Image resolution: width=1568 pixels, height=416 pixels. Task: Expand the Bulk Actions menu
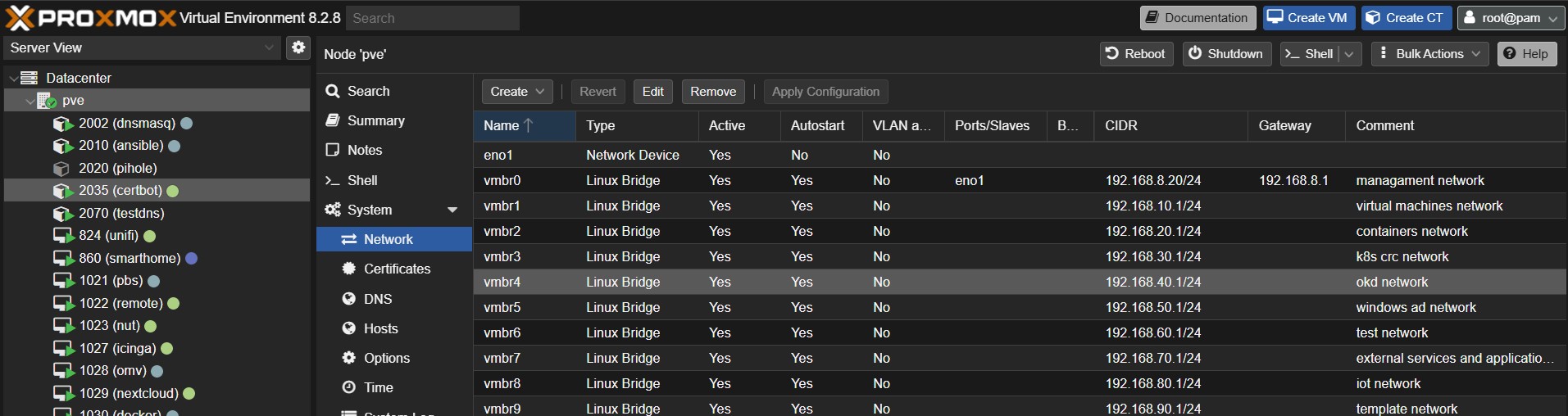click(1429, 54)
